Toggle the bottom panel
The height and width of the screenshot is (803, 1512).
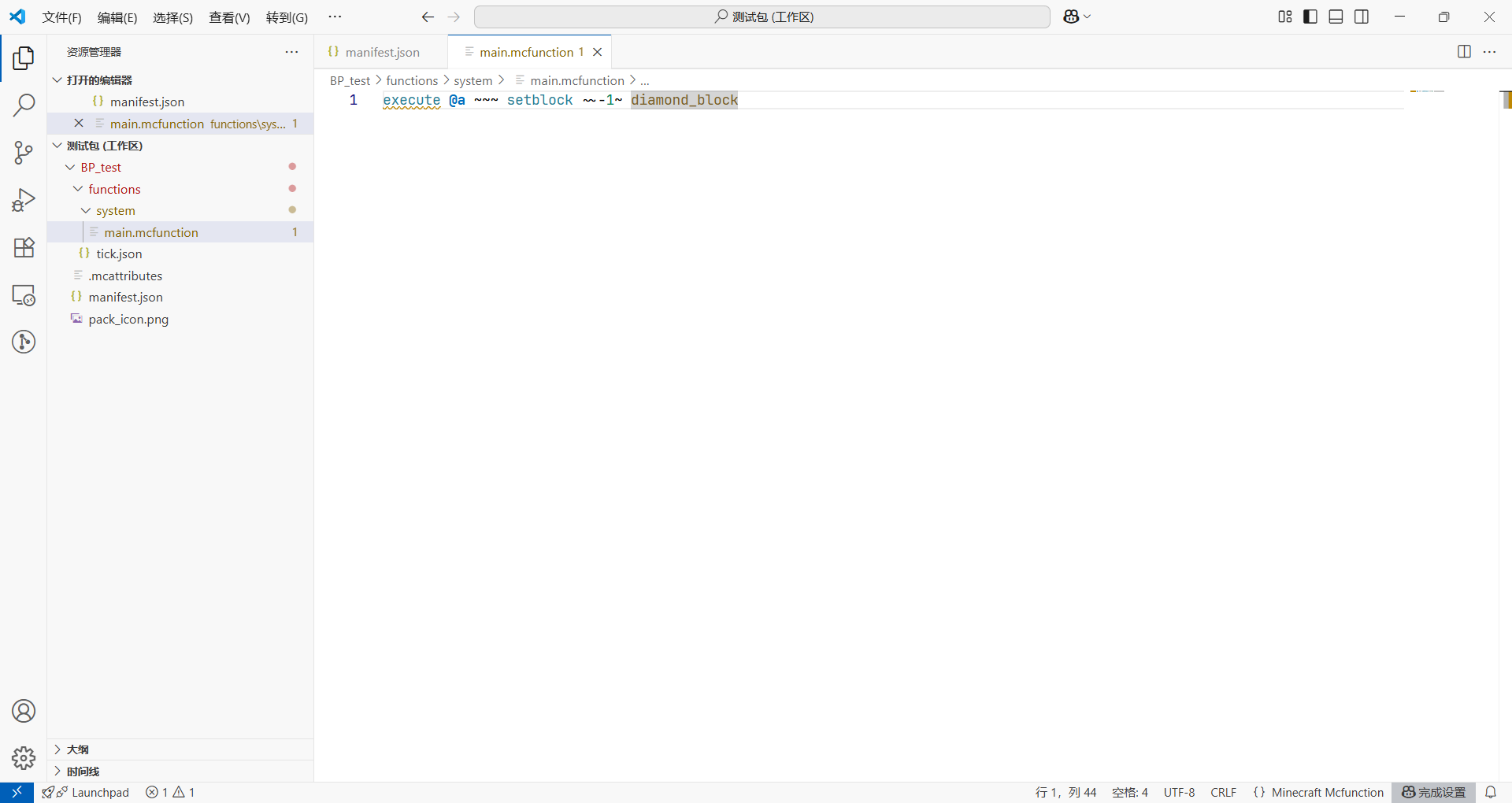1336,17
